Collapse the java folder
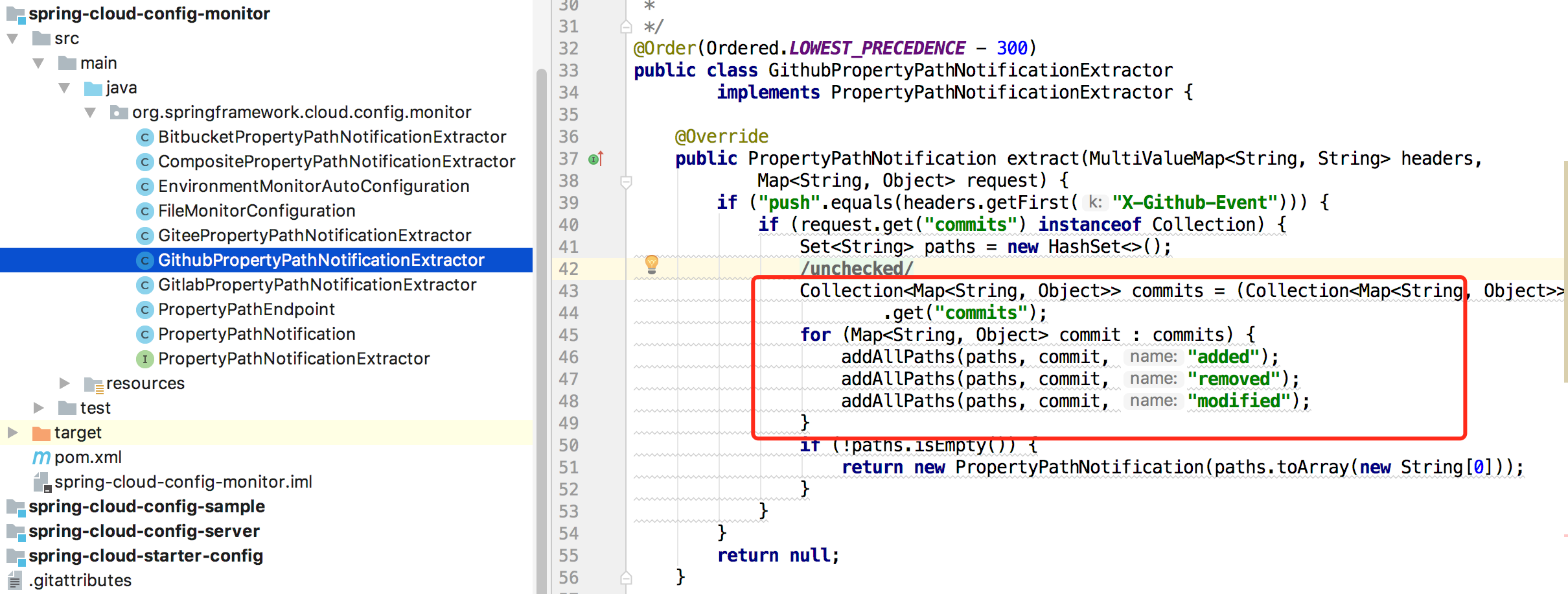The image size is (1568, 594). pyautogui.click(x=64, y=88)
